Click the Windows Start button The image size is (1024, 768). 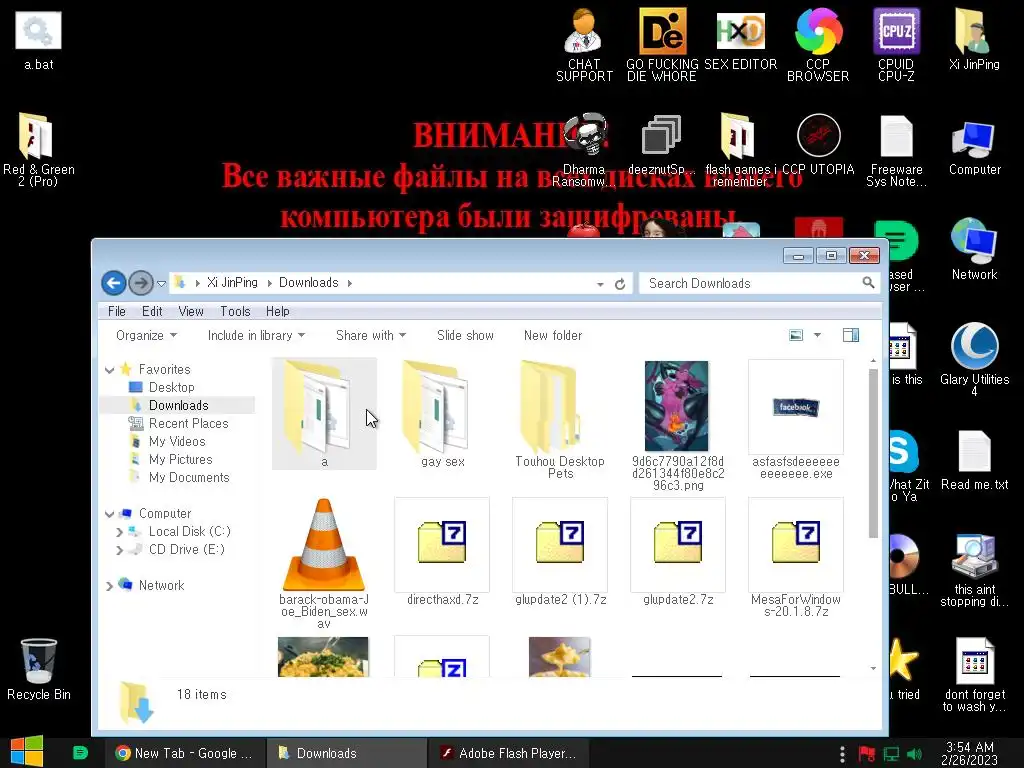click(27, 752)
